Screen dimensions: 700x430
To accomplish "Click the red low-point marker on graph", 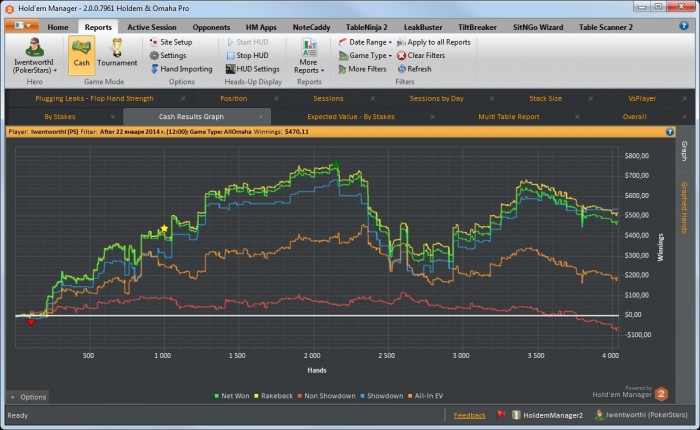I will [x=31, y=322].
